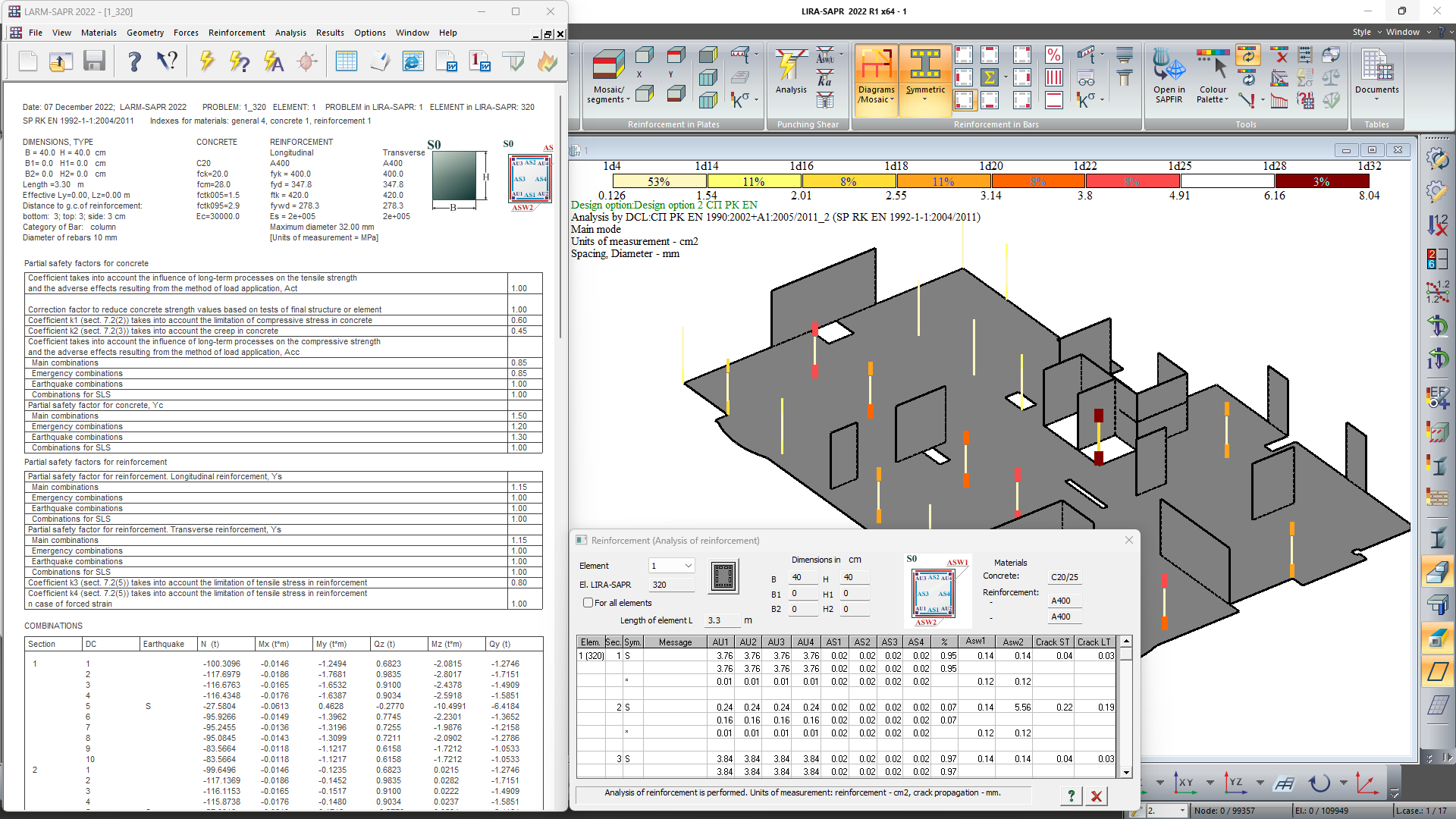Click the yellow lightning calculate icon

point(206,61)
